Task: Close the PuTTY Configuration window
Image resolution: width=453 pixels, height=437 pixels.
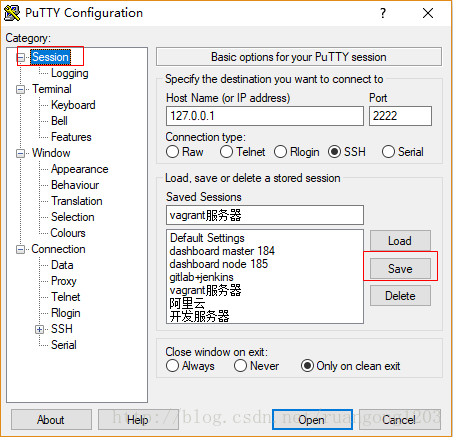Action: coord(428,13)
